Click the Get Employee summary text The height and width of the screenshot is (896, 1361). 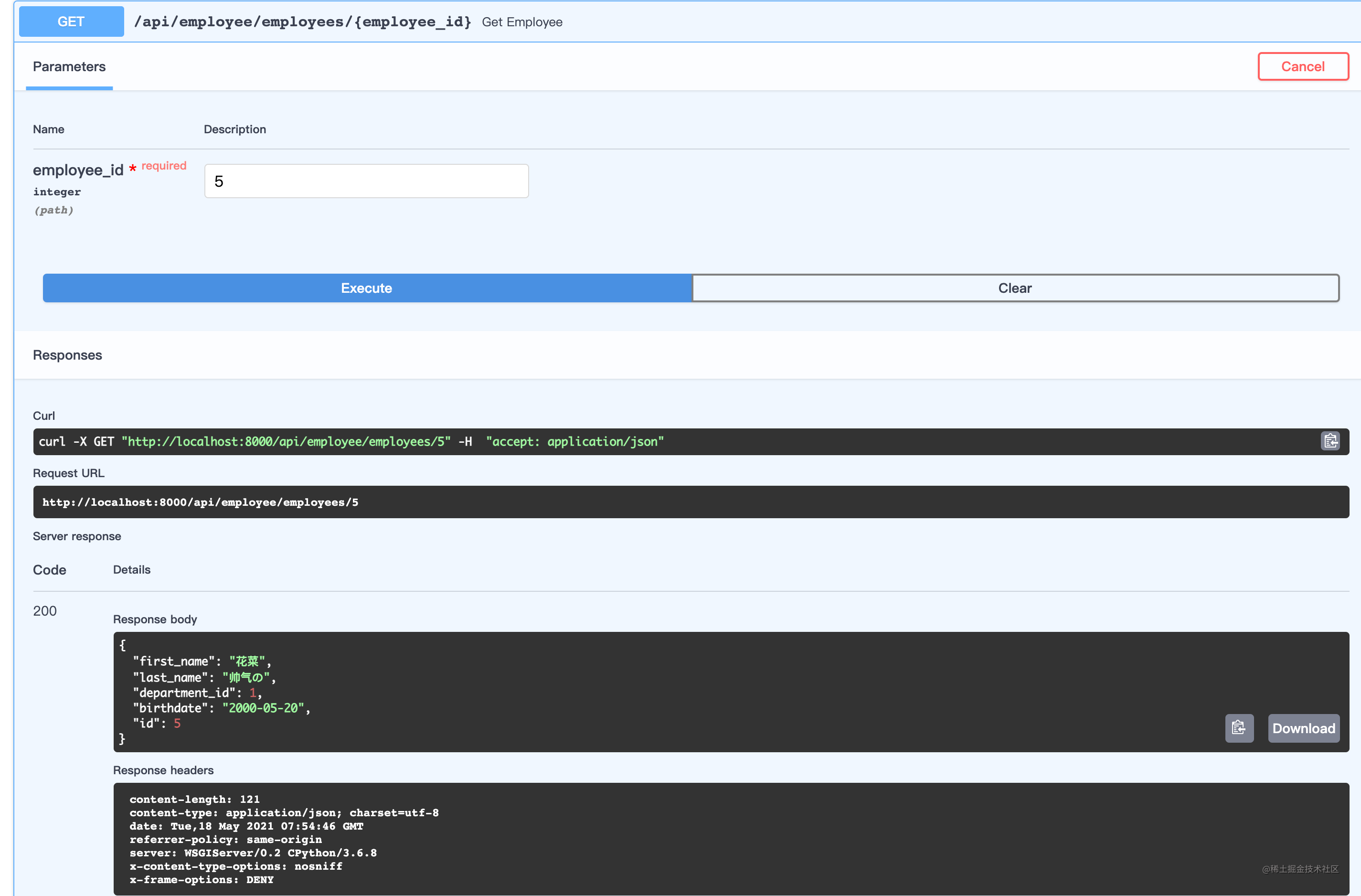[x=521, y=22]
